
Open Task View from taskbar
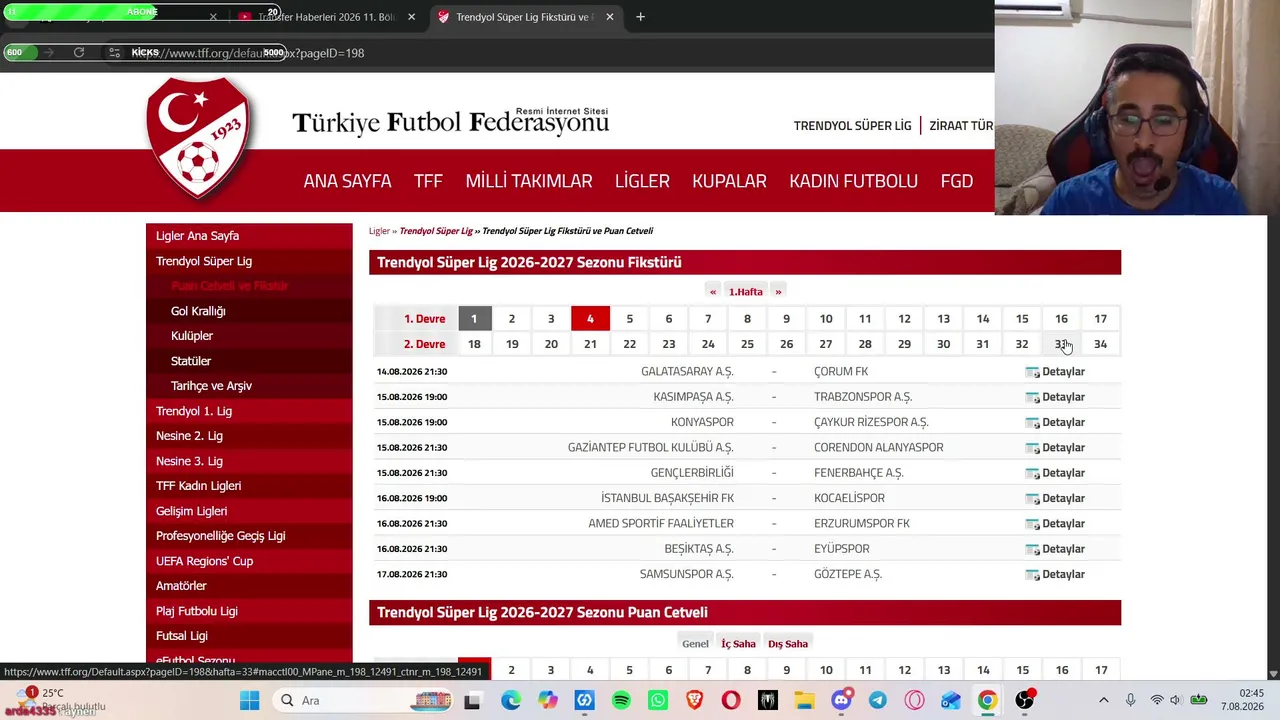(472, 700)
